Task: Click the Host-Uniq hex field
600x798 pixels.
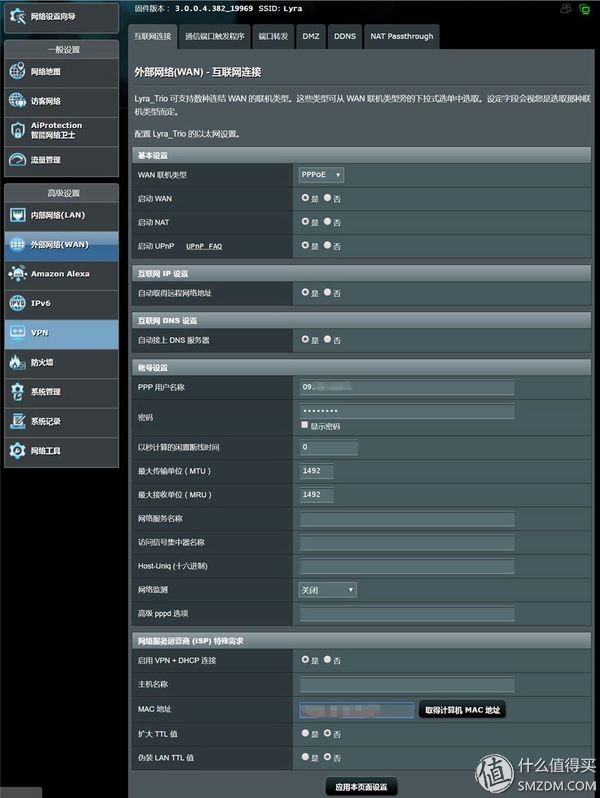Action: click(407, 566)
